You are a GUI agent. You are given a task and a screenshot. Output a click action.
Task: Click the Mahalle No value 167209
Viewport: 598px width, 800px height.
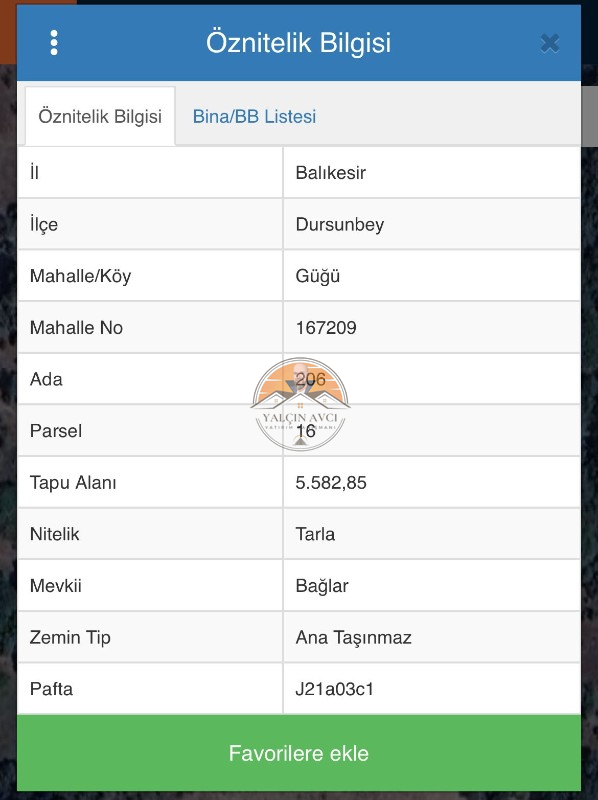point(326,328)
